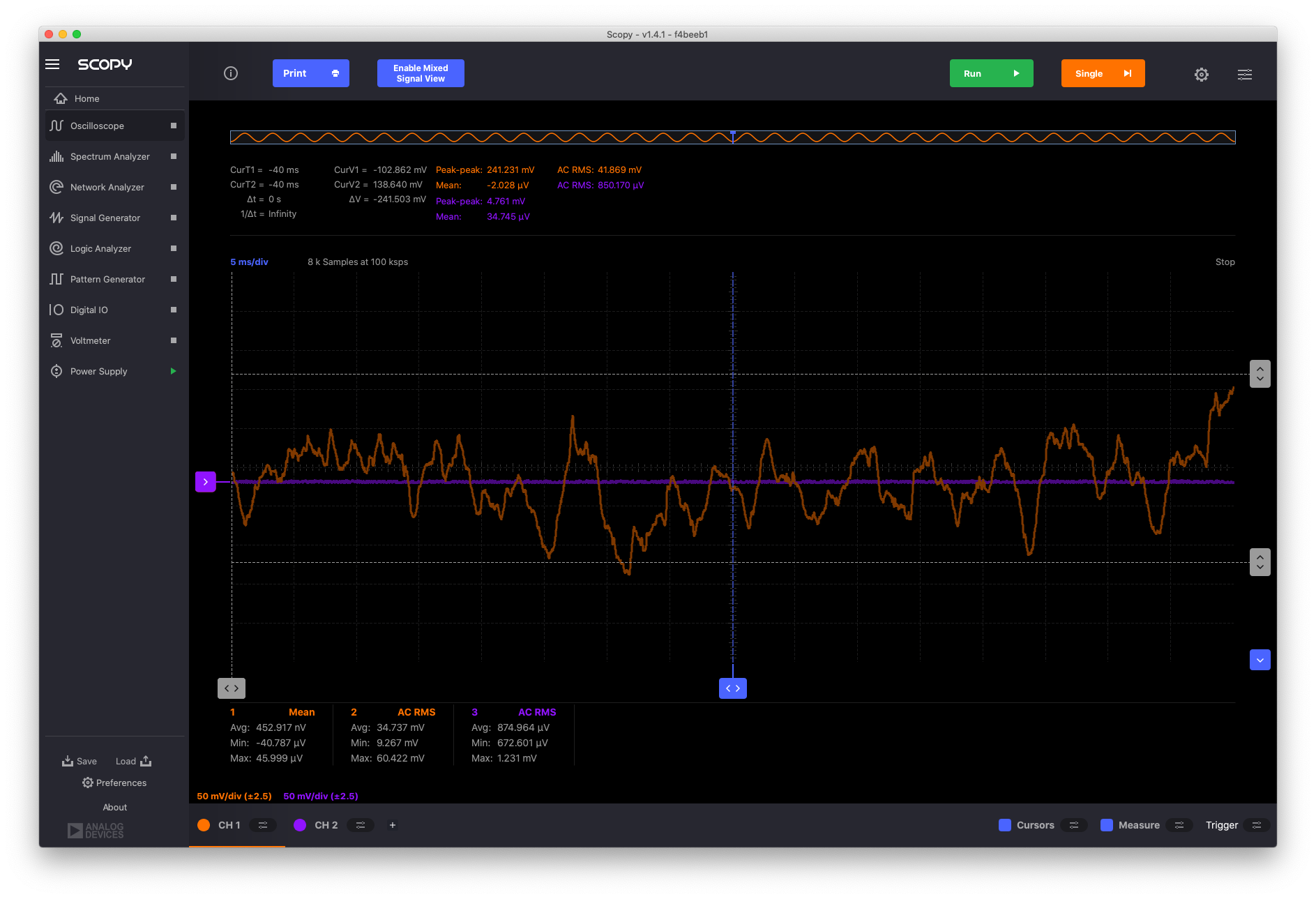Image resolution: width=1316 pixels, height=899 pixels.
Task: Open Pattern Generator
Action: point(115,279)
